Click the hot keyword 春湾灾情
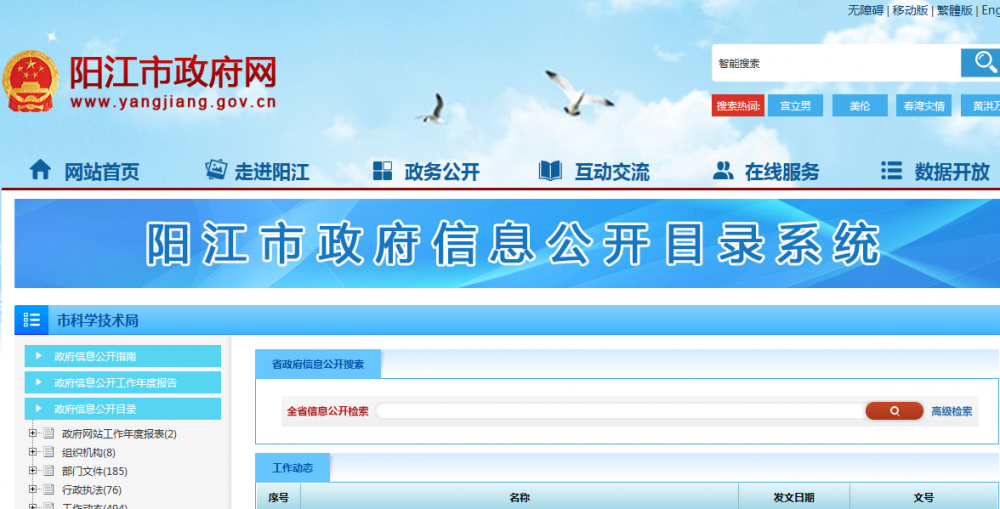Image resolution: width=1000 pixels, height=509 pixels. tap(924, 106)
